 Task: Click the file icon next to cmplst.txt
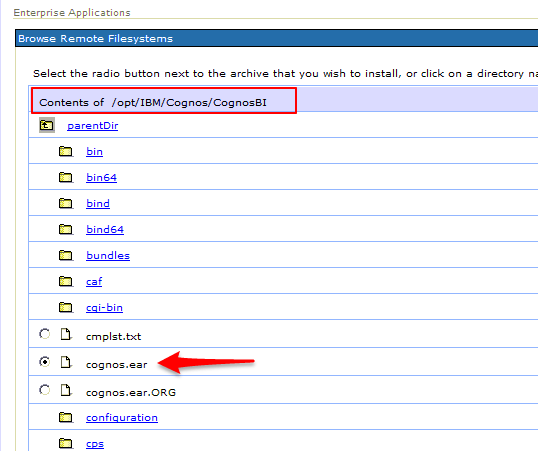[66, 334]
